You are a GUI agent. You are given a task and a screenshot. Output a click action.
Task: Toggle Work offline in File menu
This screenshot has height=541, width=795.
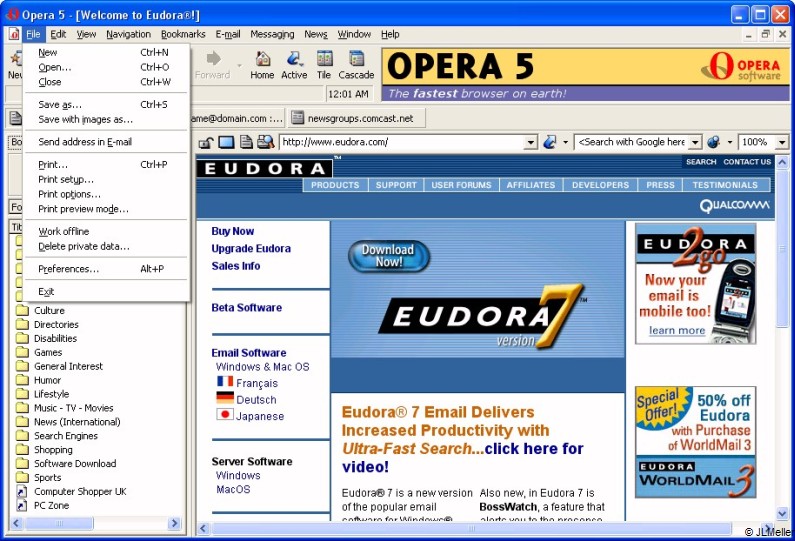106,231
